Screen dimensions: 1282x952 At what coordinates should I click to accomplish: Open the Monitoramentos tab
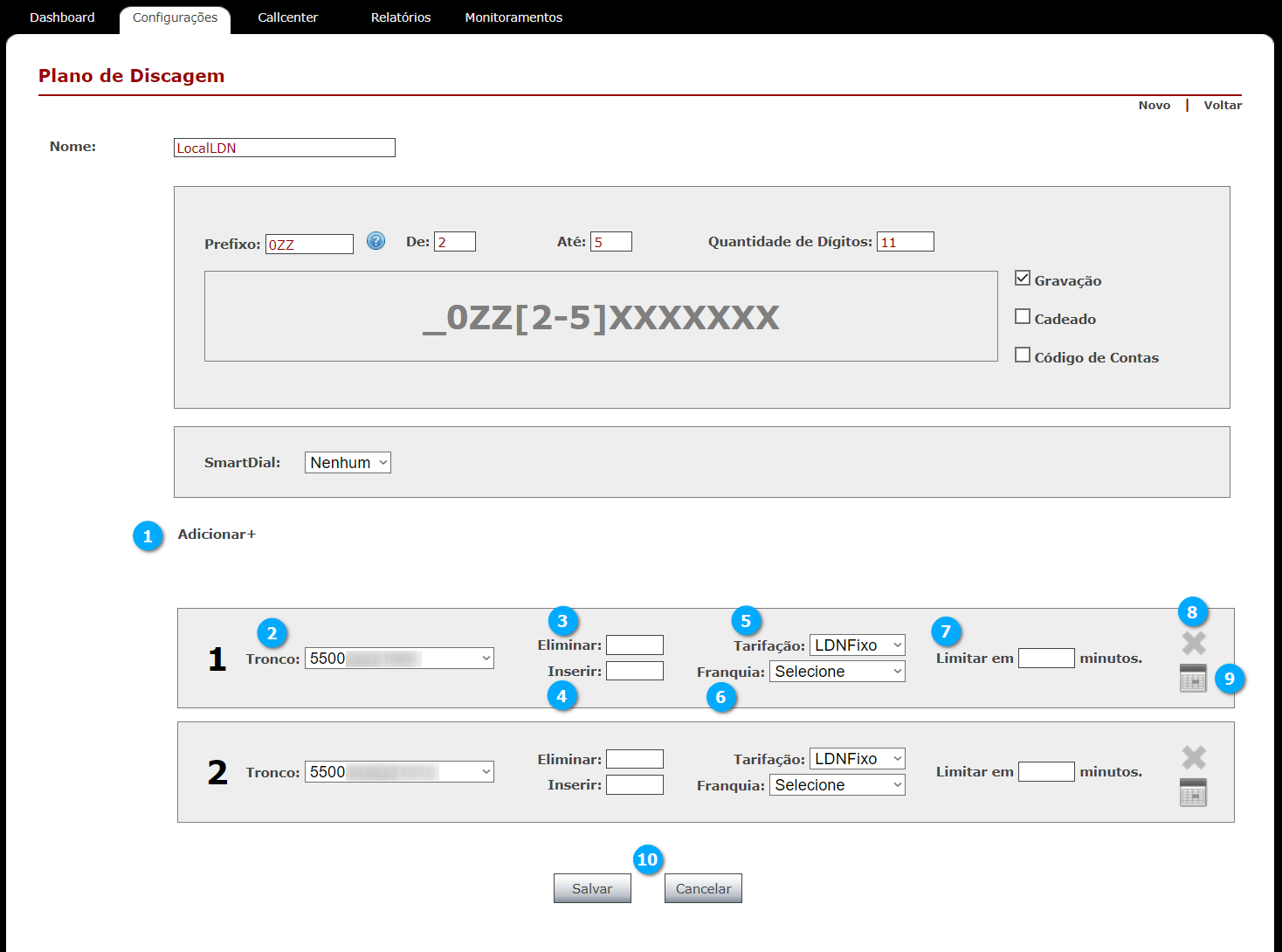pyautogui.click(x=513, y=17)
